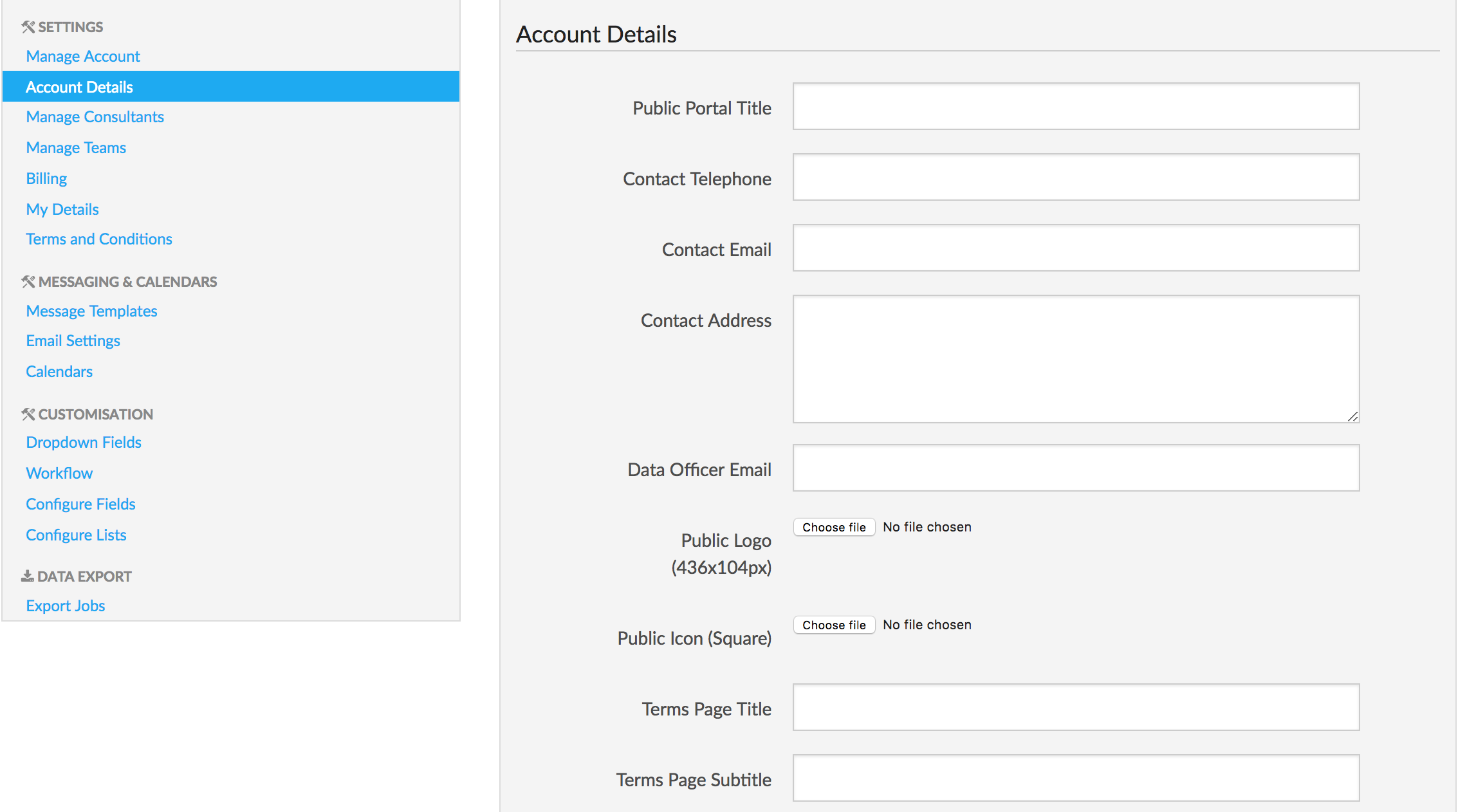
Task: Click the Data Export download icon
Action: [x=27, y=576]
